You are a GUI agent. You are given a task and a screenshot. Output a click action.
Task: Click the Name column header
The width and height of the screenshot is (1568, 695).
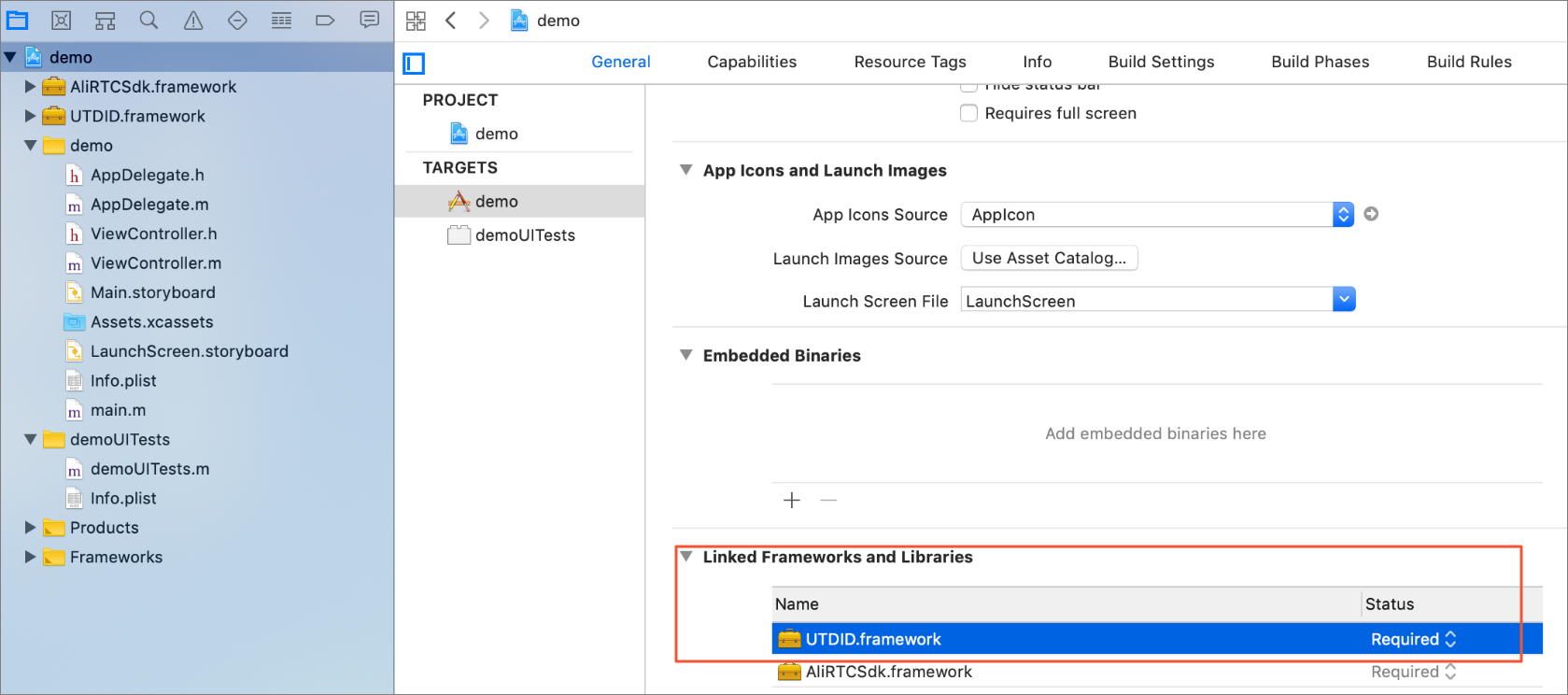click(x=1067, y=604)
